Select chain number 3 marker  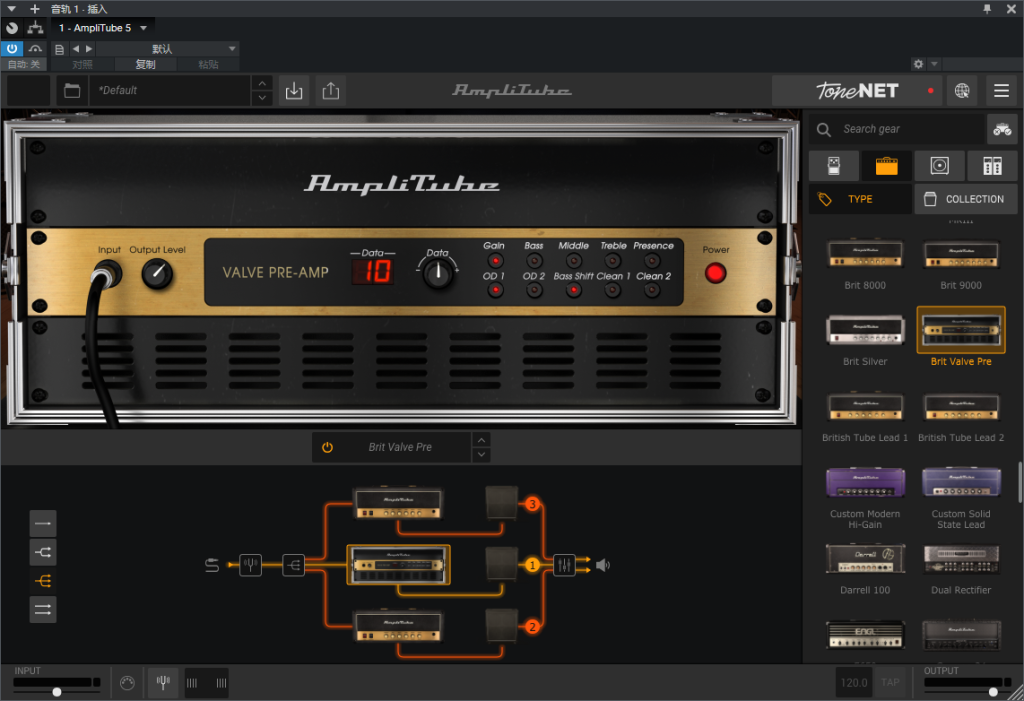532,504
